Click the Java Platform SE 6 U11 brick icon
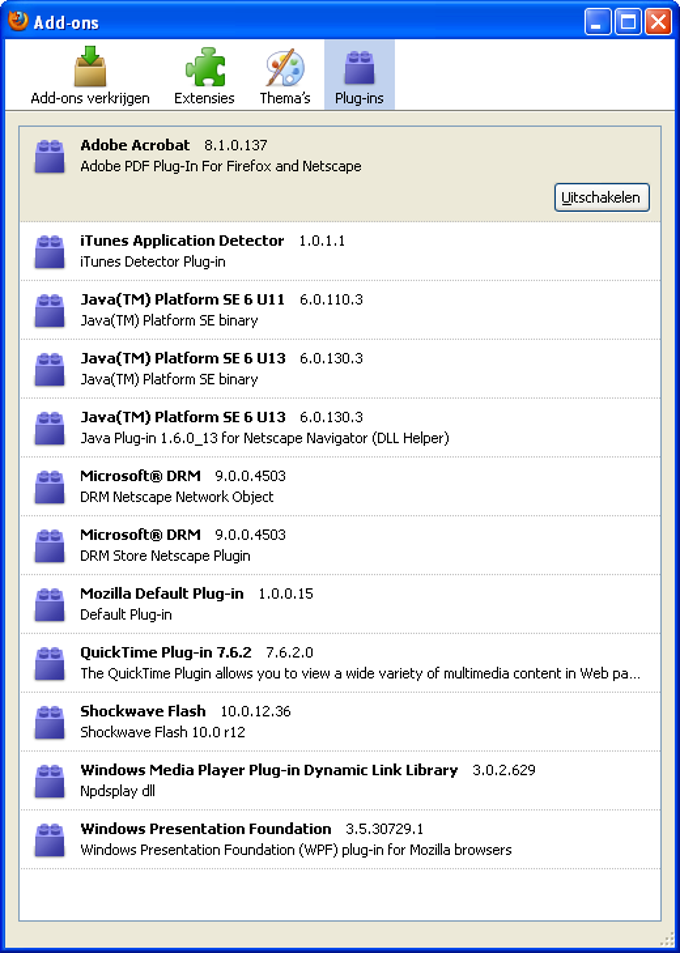Viewport: 680px width, 953px height. [50, 311]
